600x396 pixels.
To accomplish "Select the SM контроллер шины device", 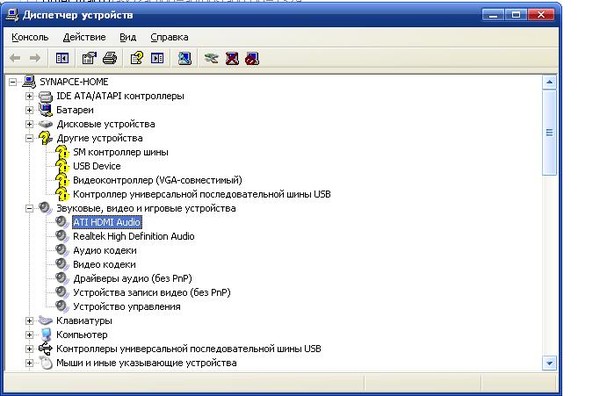I will pos(121,152).
